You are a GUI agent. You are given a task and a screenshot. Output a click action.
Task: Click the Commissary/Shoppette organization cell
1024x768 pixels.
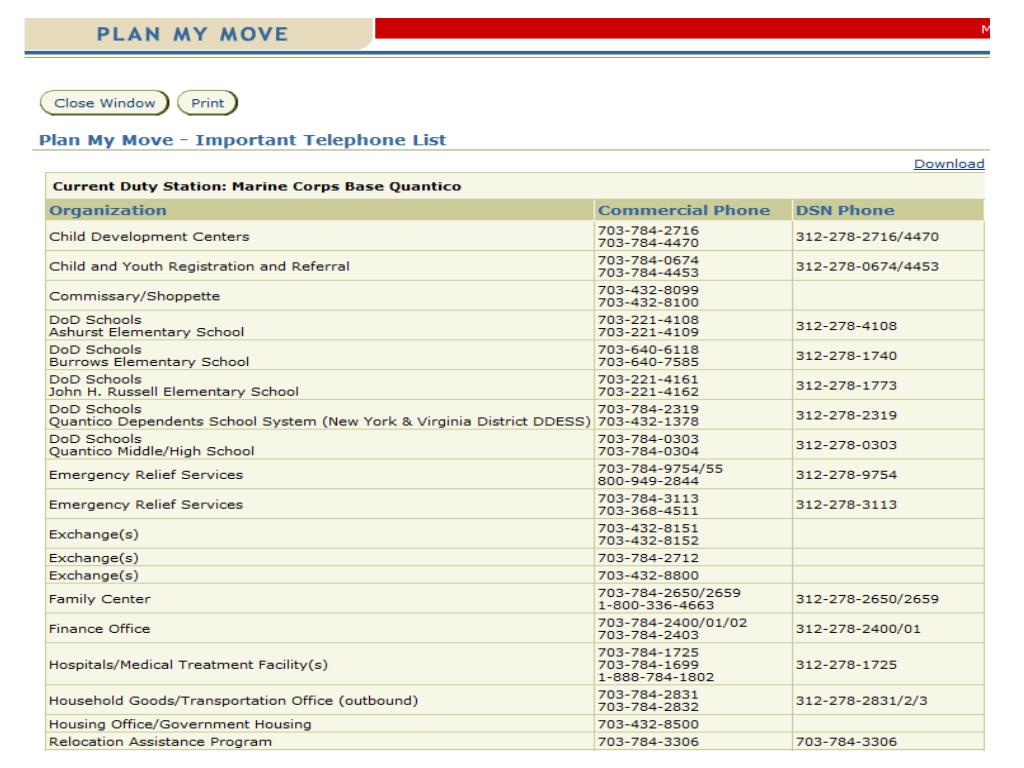click(x=320, y=296)
